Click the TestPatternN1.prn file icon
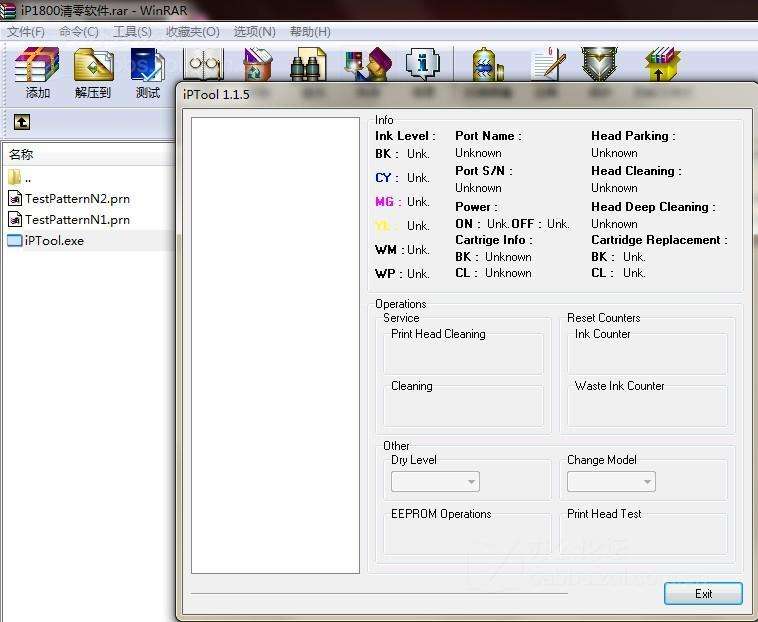This screenshot has height=622, width=758. [15, 219]
